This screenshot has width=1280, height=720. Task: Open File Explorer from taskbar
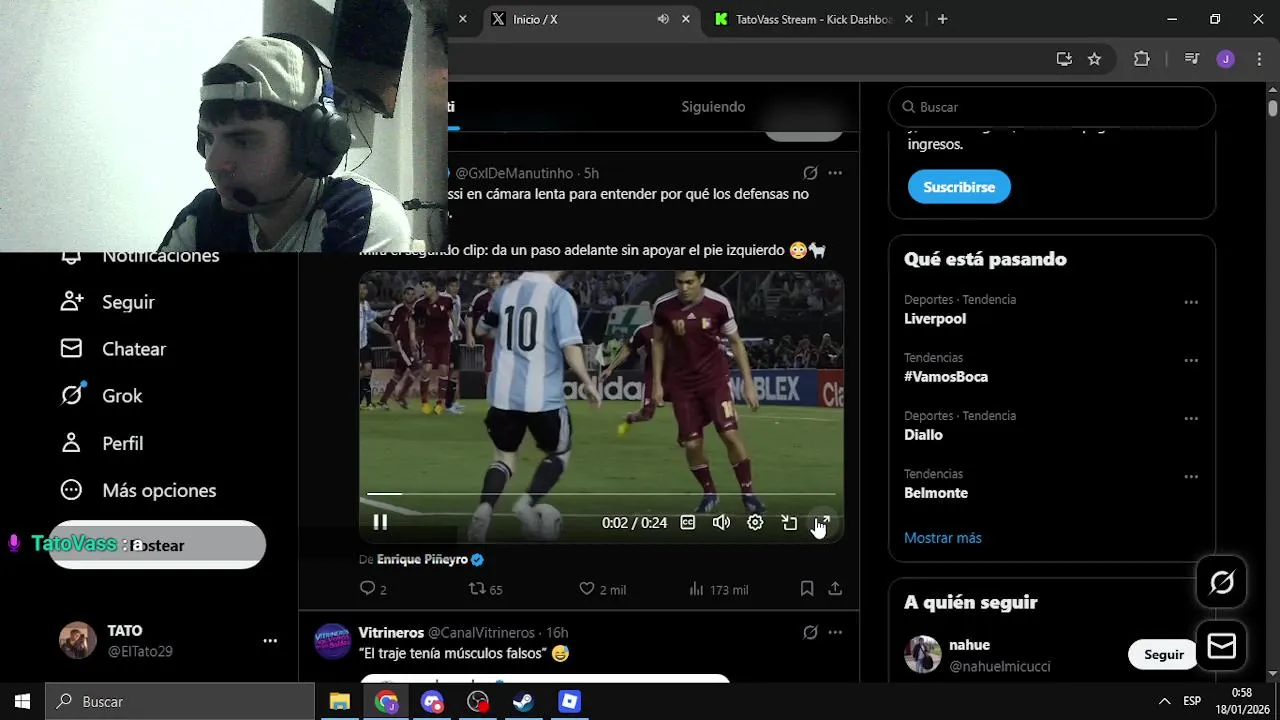(340, 701)
